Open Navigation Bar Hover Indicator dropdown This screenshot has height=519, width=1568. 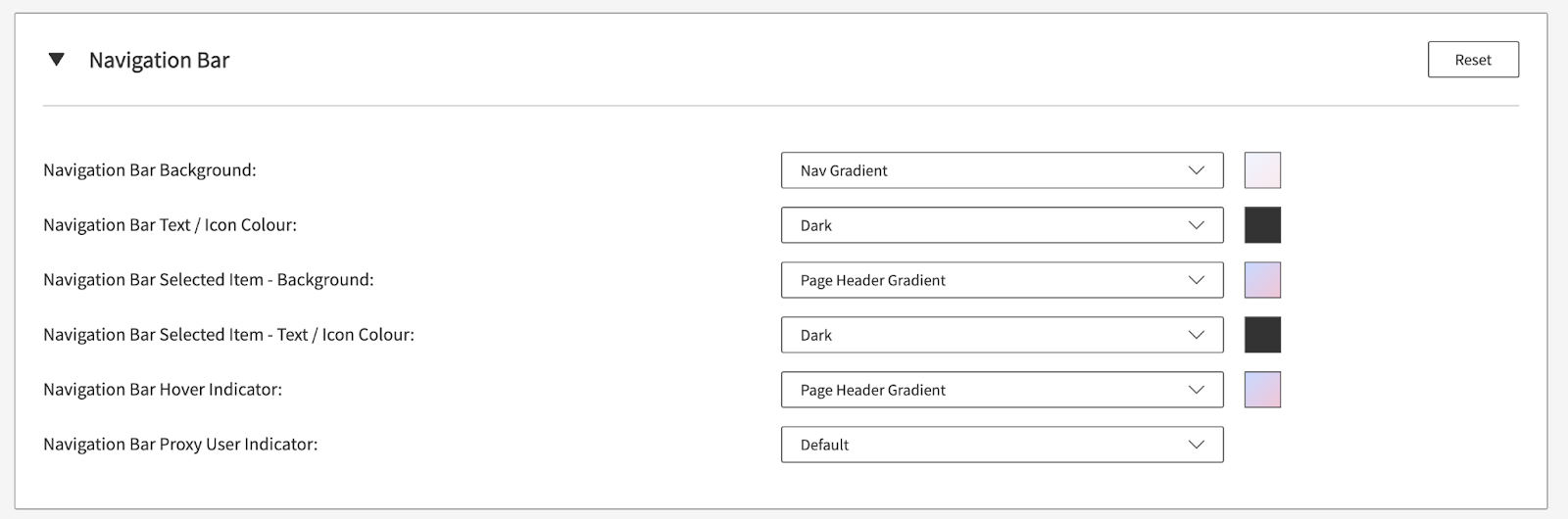1001,390
